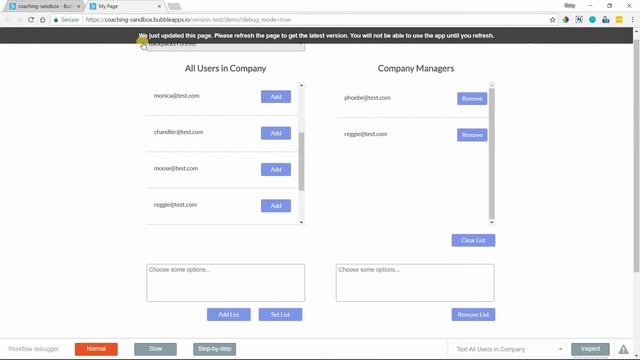
Task: Go to the browser home page icon
Action: click(42, 20)
